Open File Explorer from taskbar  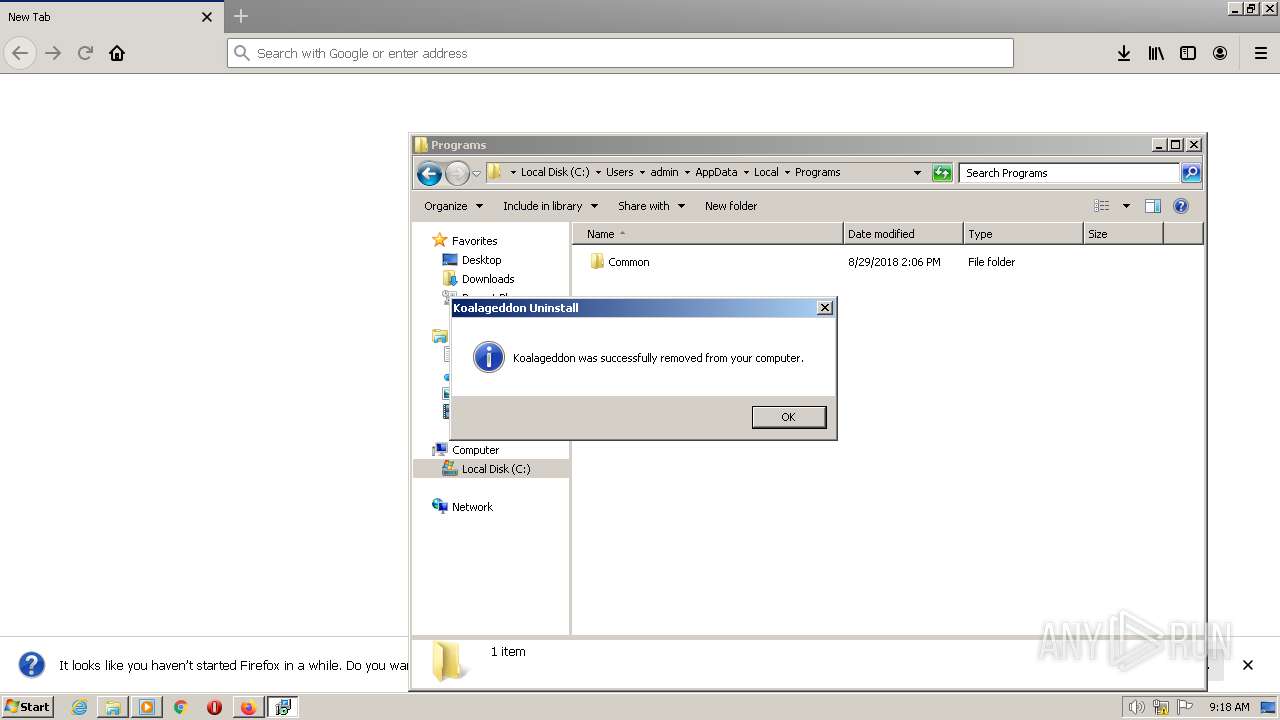(113, 707)
